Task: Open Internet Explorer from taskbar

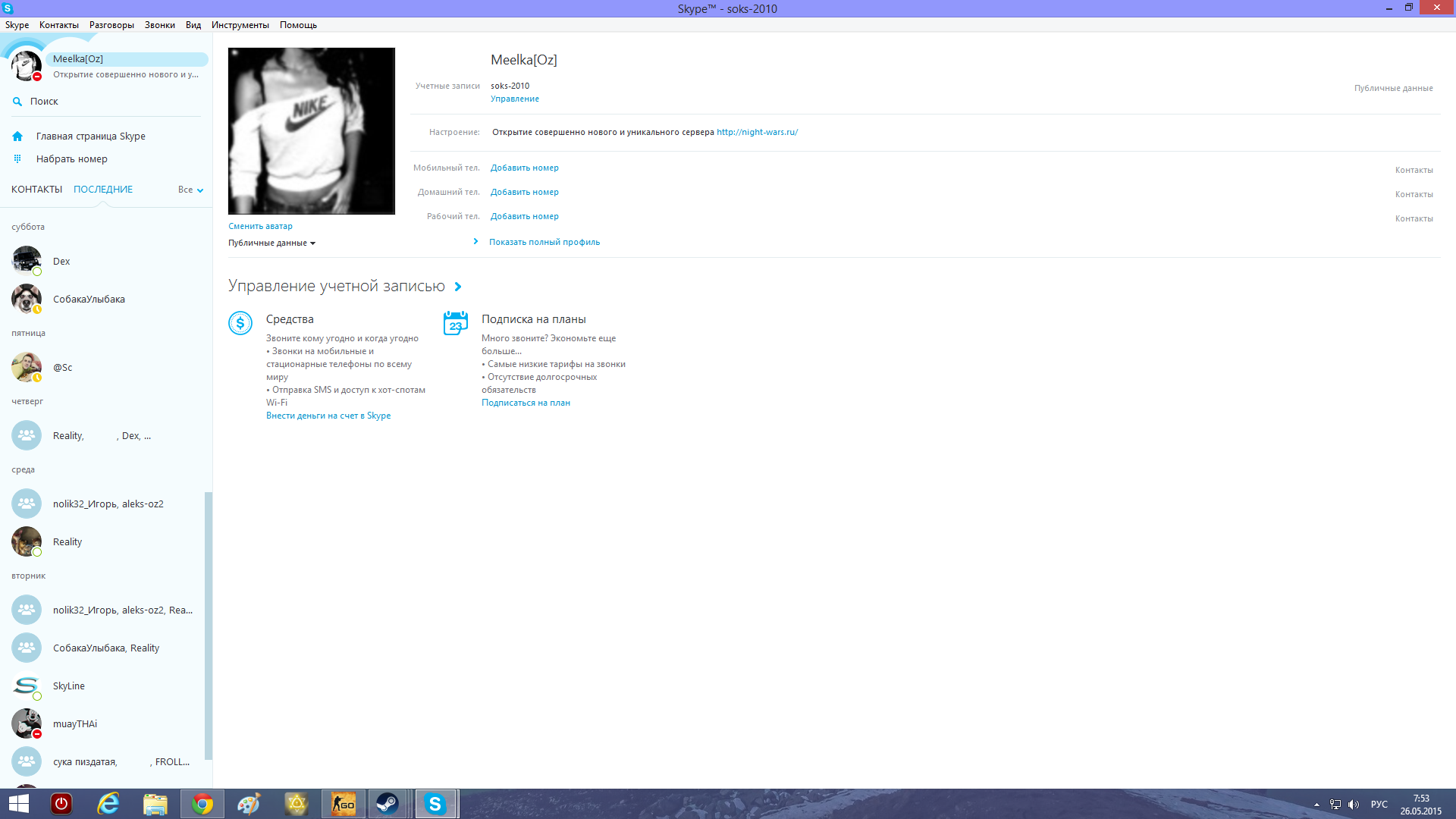Action: pos(108,804)
